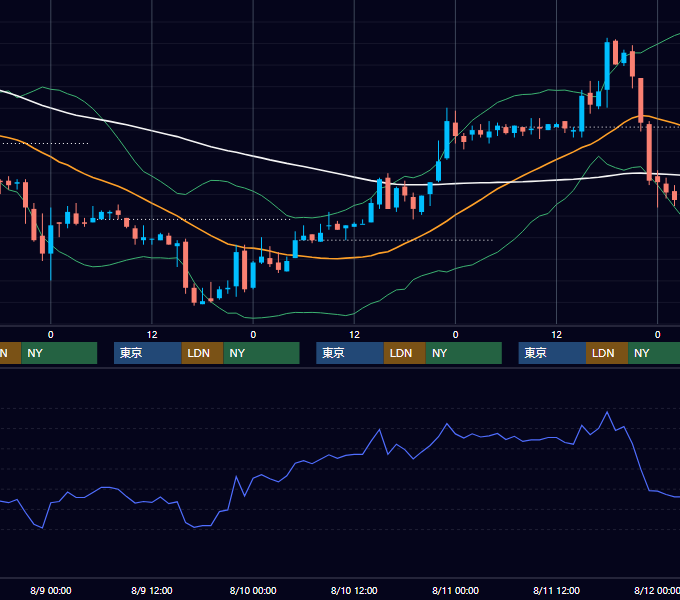Screen dimensions: 680x600
Task: Select the NY session bar spanning 8/12 00:00
Action: tap(654, 353)
